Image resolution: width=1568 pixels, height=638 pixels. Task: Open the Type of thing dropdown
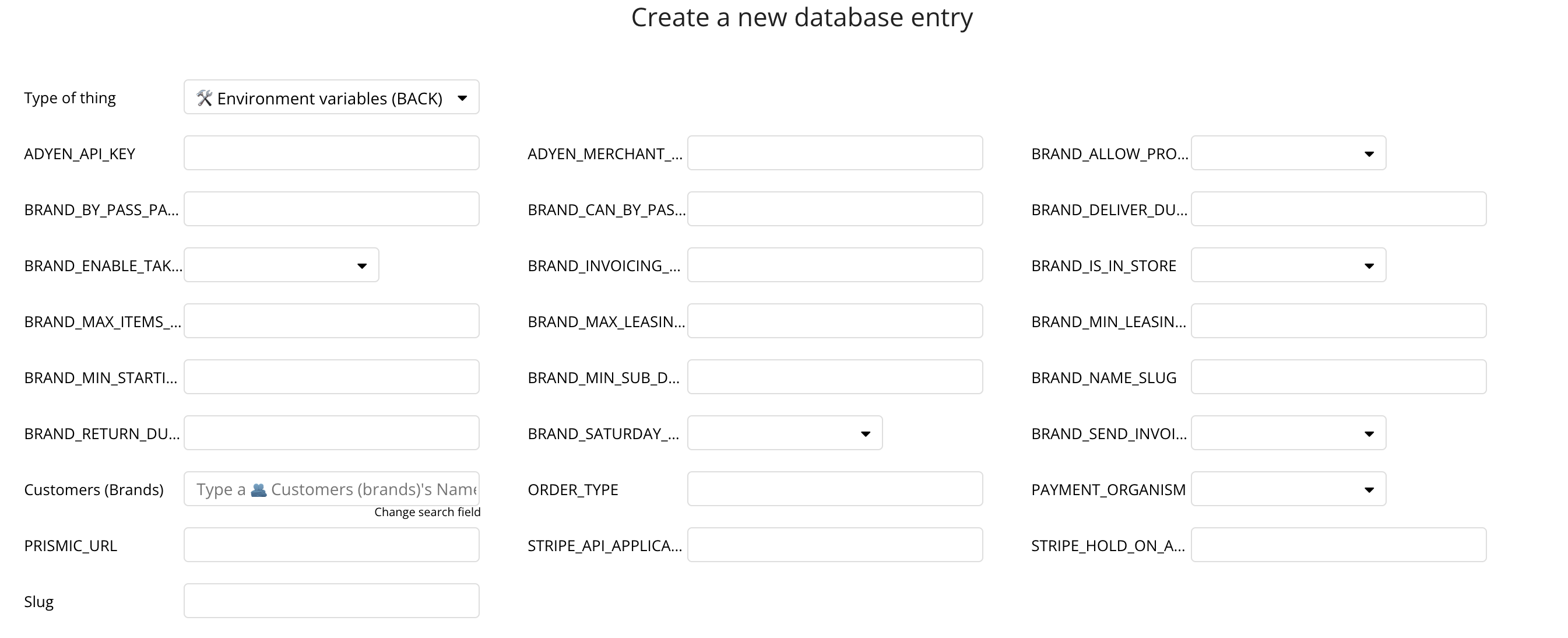(331, 97)
